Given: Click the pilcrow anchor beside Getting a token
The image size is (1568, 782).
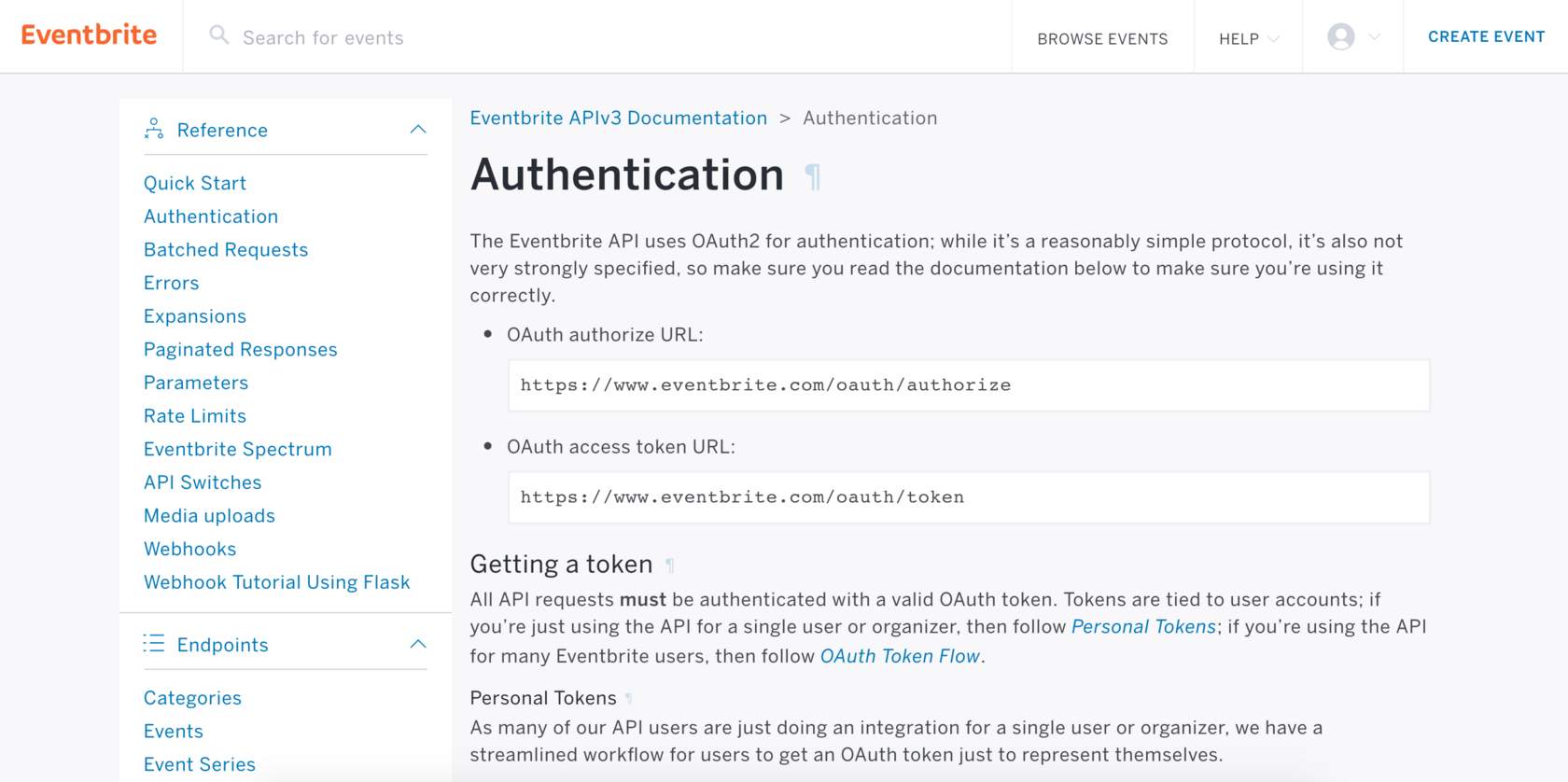Looking at the screenshot, I should 669,566.
